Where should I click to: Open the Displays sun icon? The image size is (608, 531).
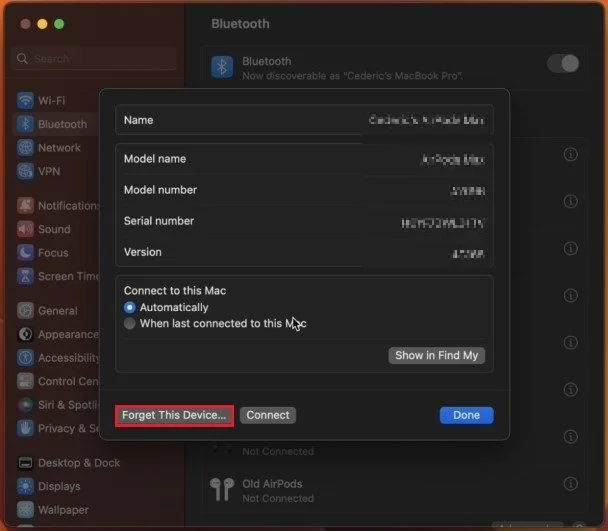(x=25, y=486)
